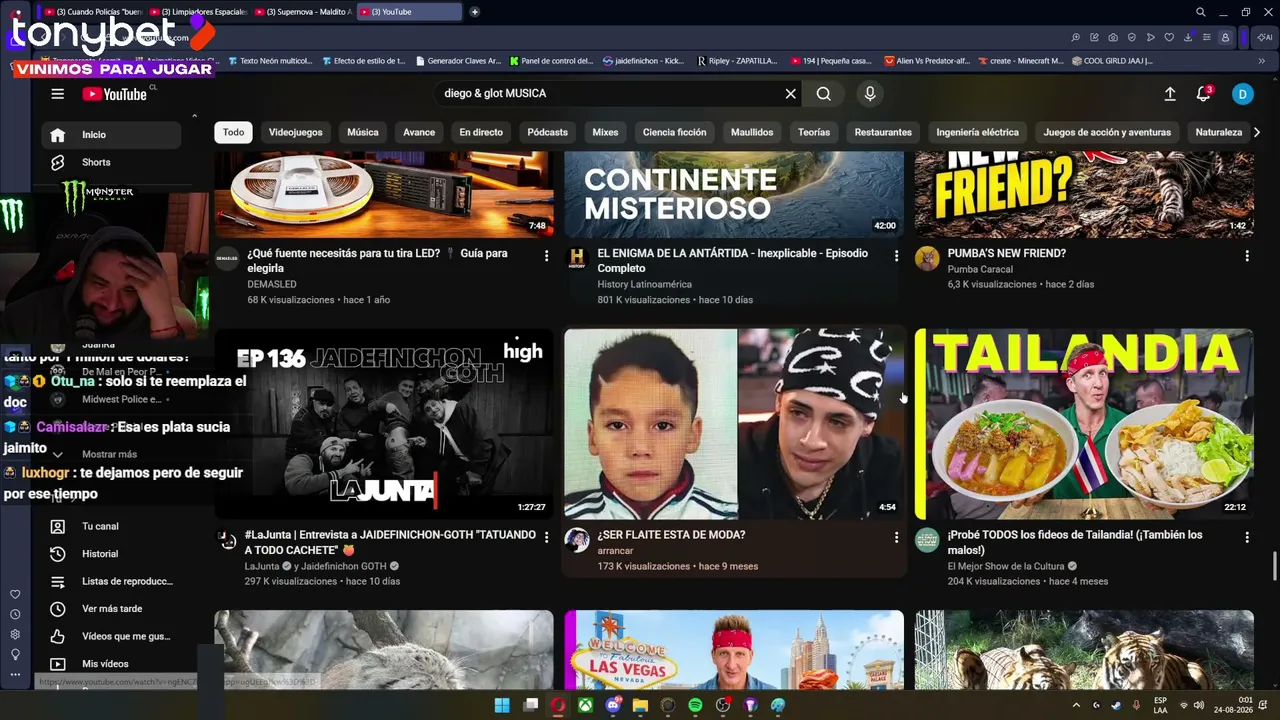The height and width of the screenshot is (720, 1280).
Task: Play the LaJunta EP 136 thumbnail
Action: (384, 424)
